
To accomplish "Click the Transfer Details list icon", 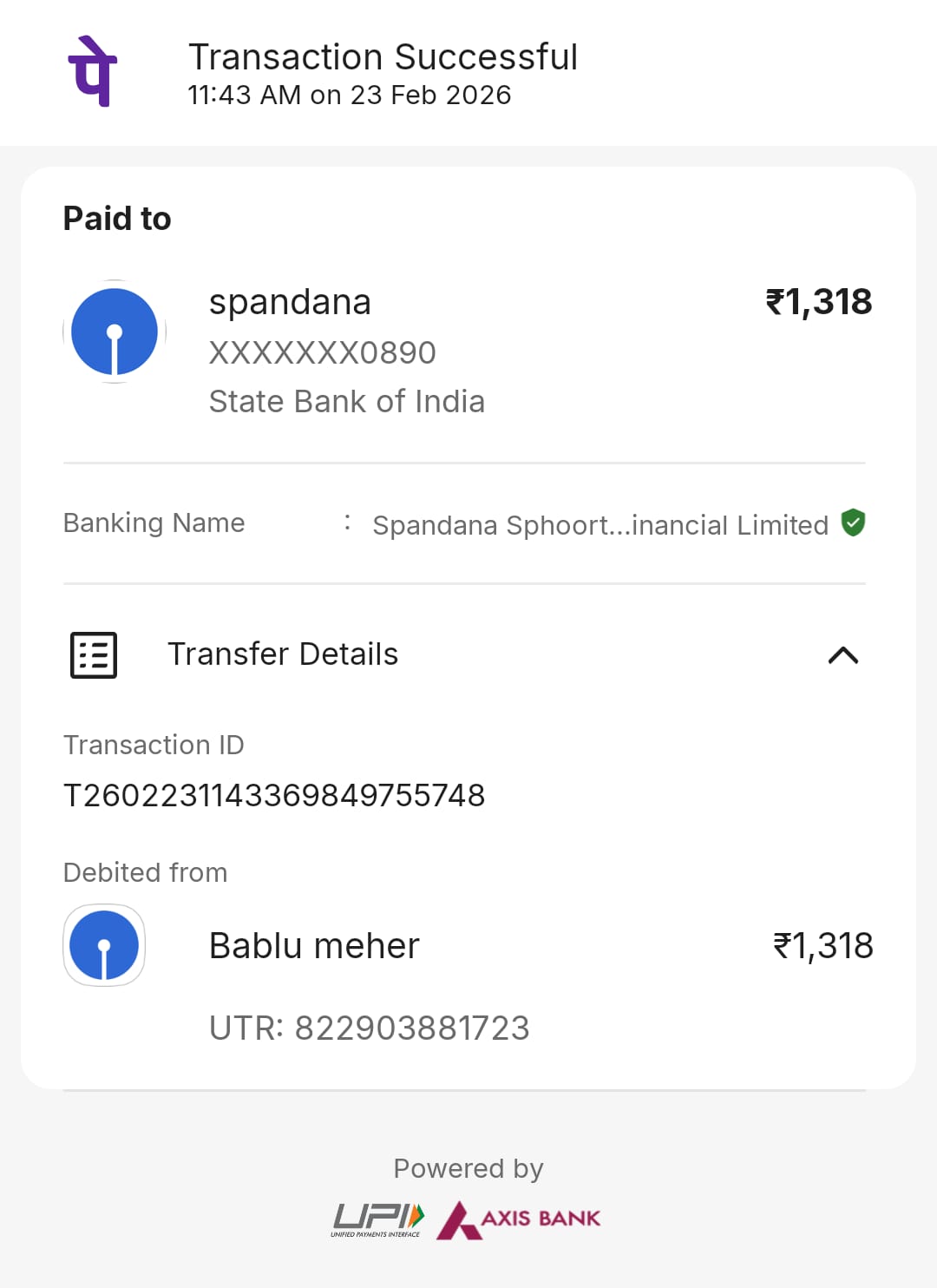I will click(x=94, y=654).
